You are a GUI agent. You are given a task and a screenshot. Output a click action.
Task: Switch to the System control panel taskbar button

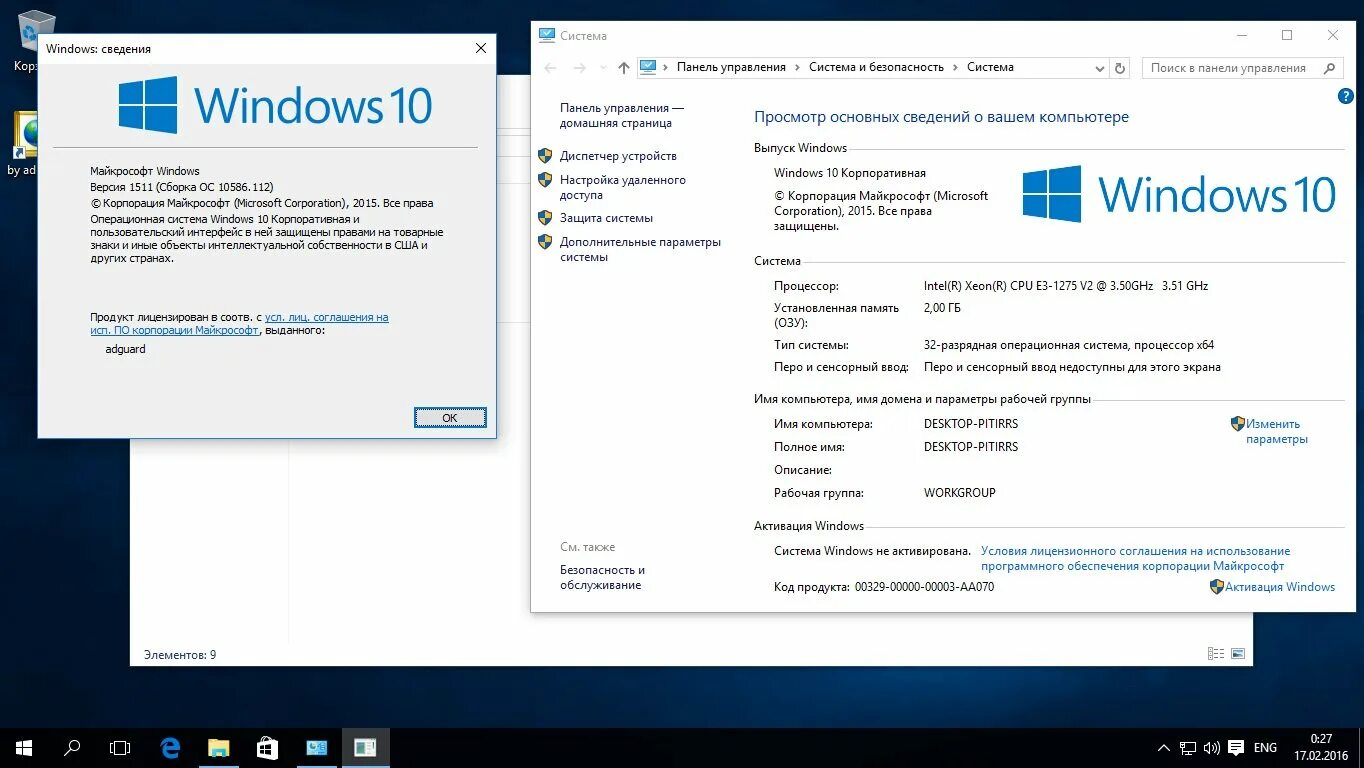(316, 747)
